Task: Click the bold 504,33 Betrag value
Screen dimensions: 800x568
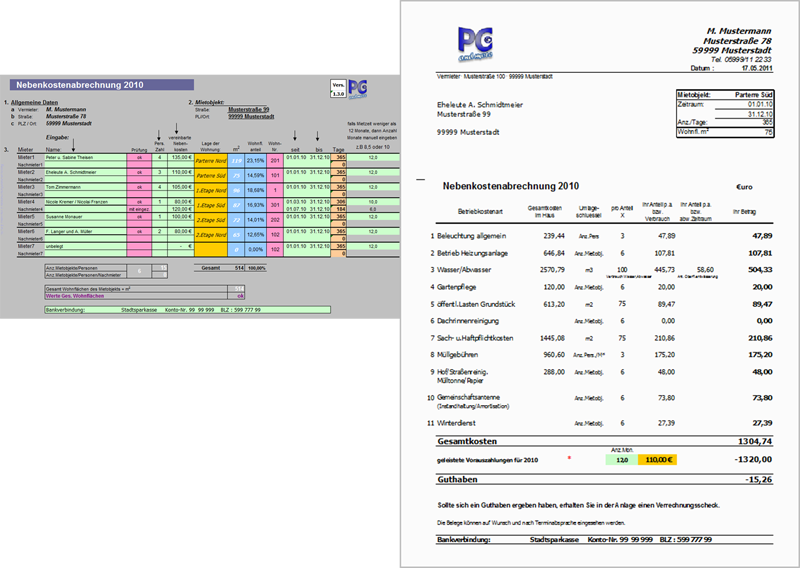Action: 760,269
